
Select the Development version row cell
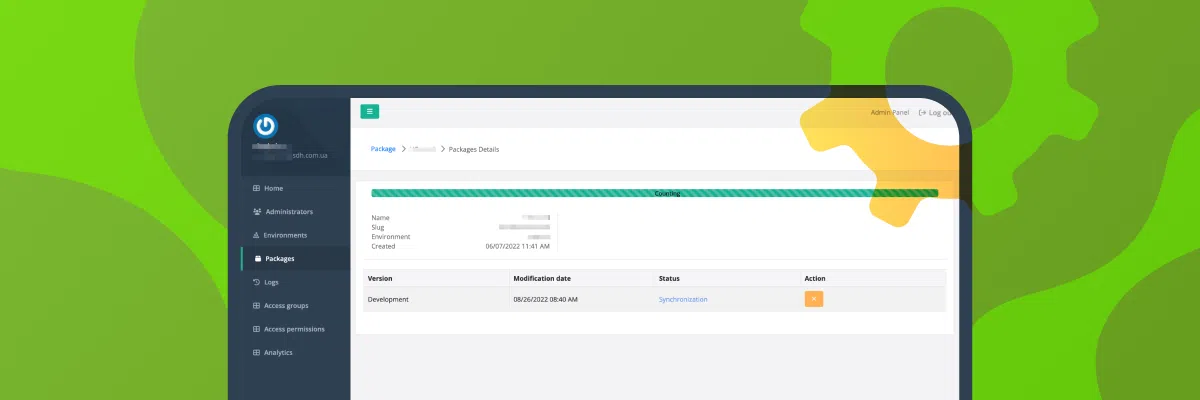coord(388,299)
